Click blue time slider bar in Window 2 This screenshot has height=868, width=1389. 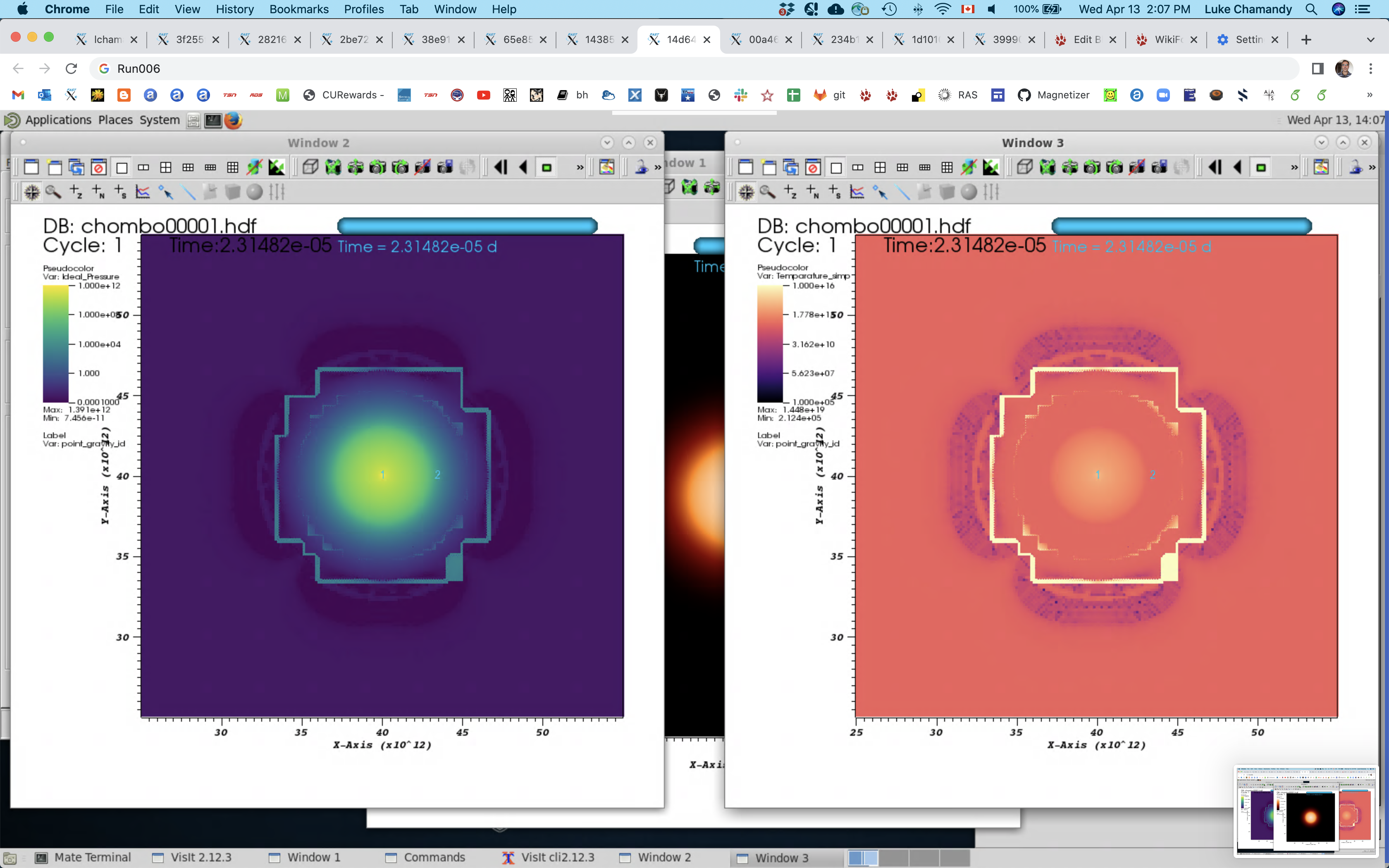click(x=467, y=226)
